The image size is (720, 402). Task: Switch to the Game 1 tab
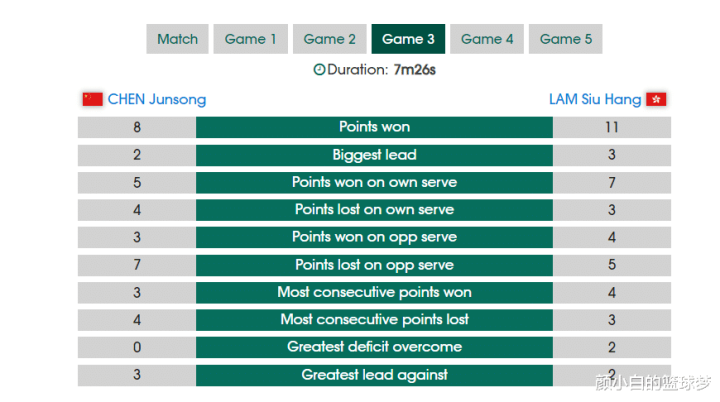click(251, 39)
